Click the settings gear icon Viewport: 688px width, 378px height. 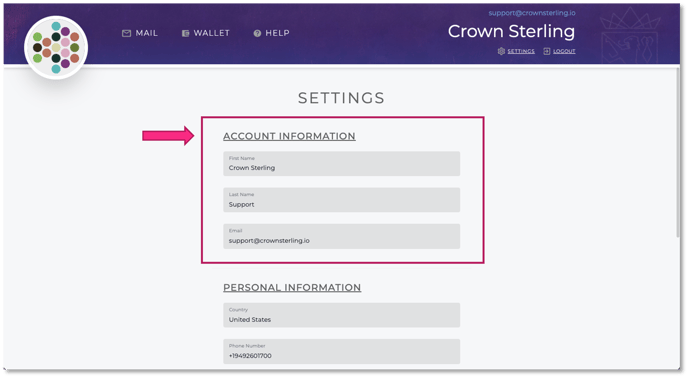click(x=501, y=51)
